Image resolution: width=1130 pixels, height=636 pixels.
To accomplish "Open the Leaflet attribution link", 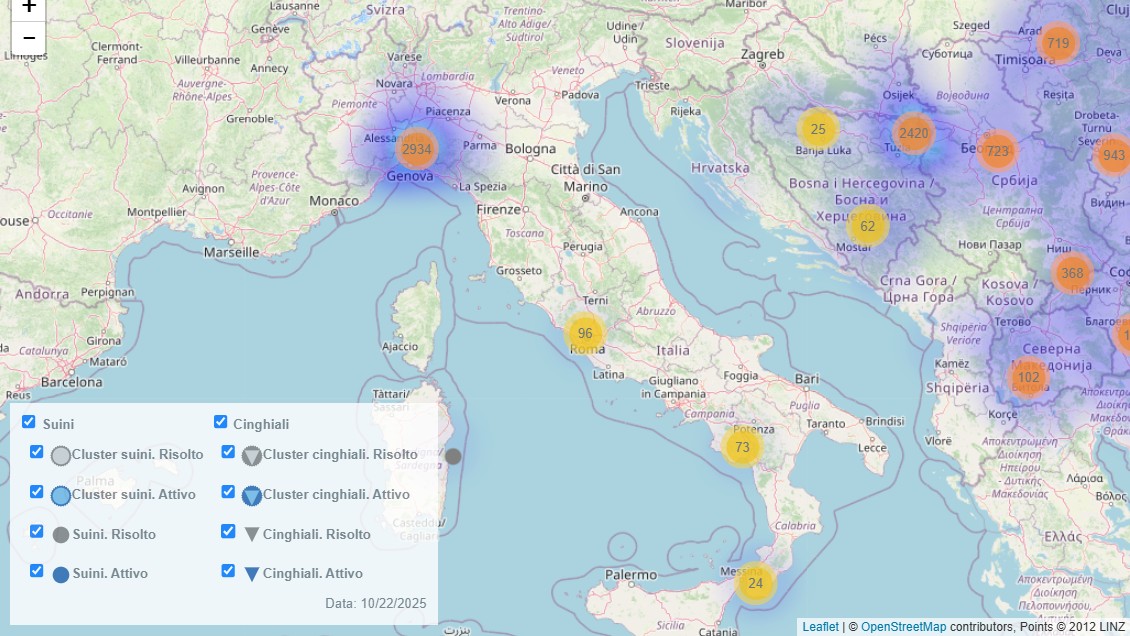I will pyautogui.click(x=820, y=627).
